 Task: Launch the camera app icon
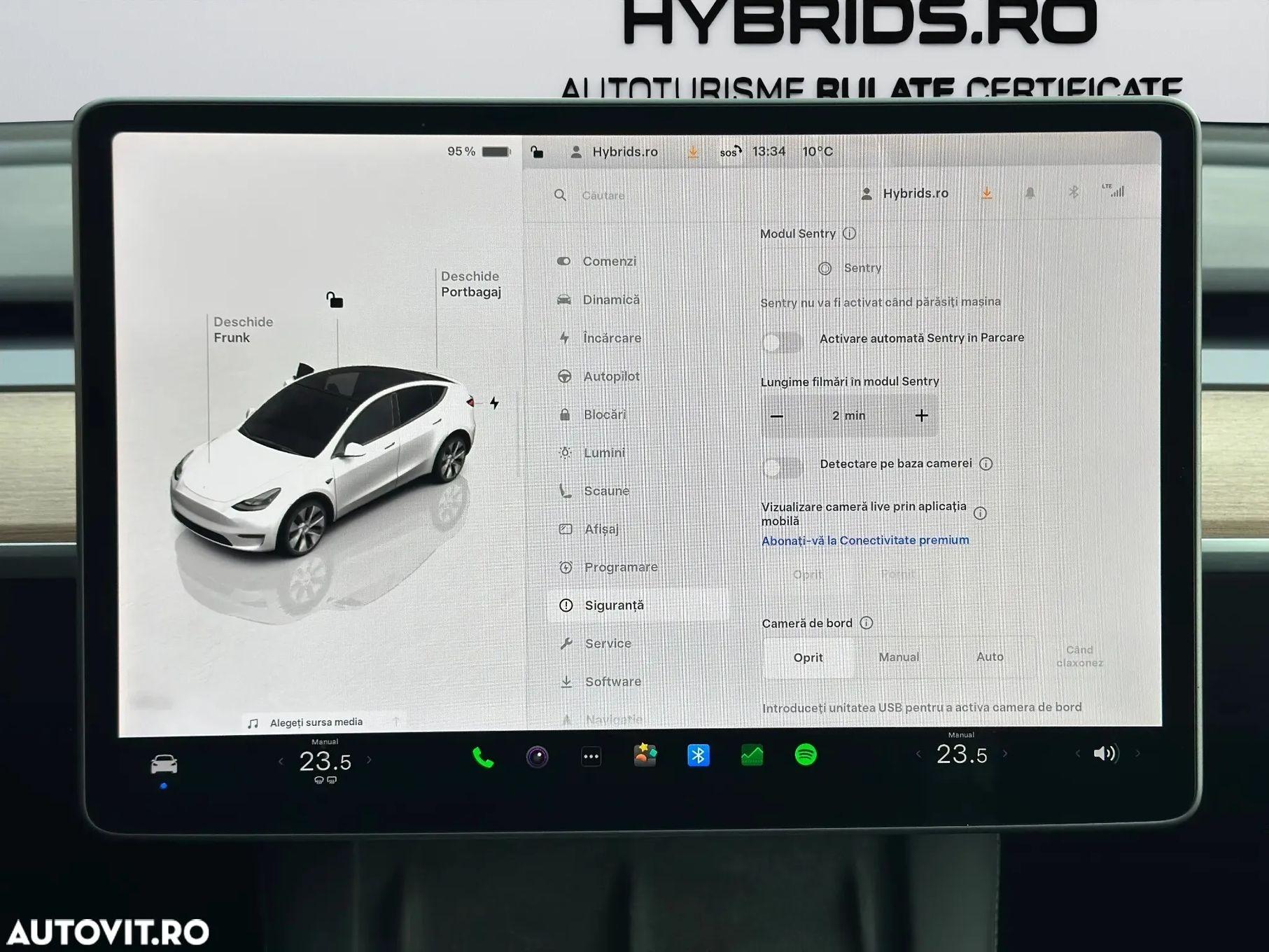coord(537,757)
